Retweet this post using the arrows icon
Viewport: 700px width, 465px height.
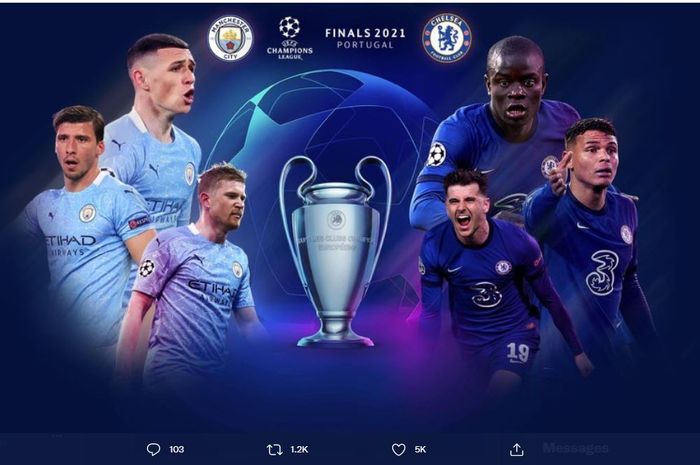point(275,449)
